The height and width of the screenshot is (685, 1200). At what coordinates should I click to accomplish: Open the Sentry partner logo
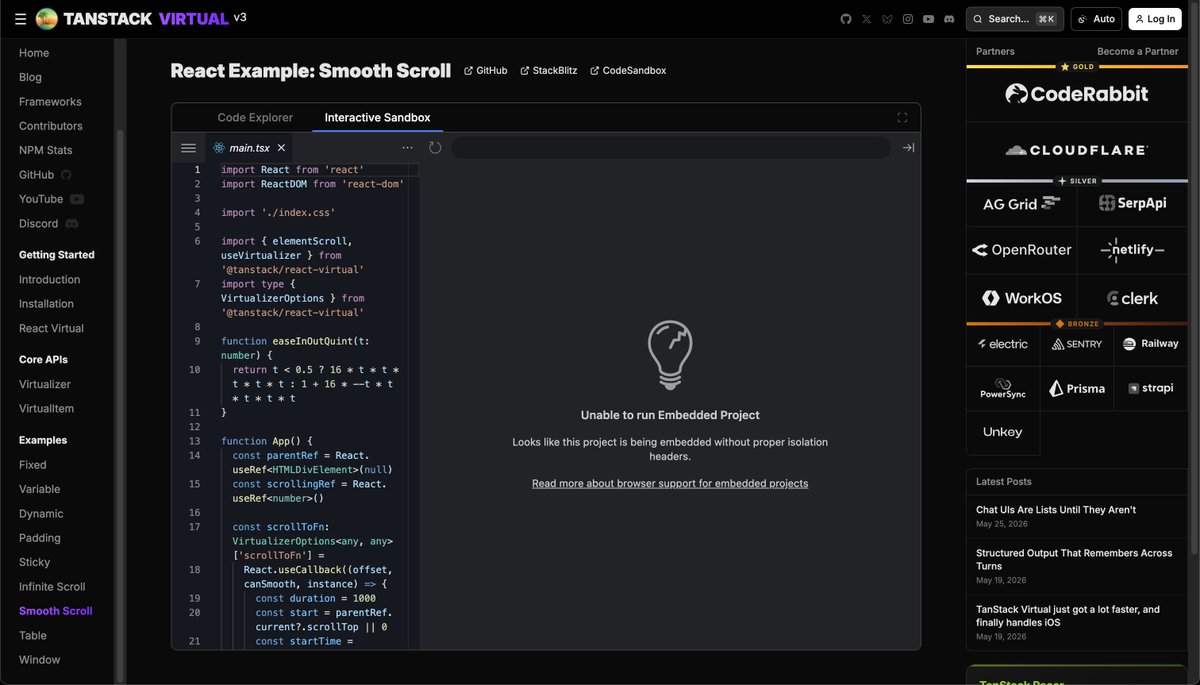[x=1077, y=344]
